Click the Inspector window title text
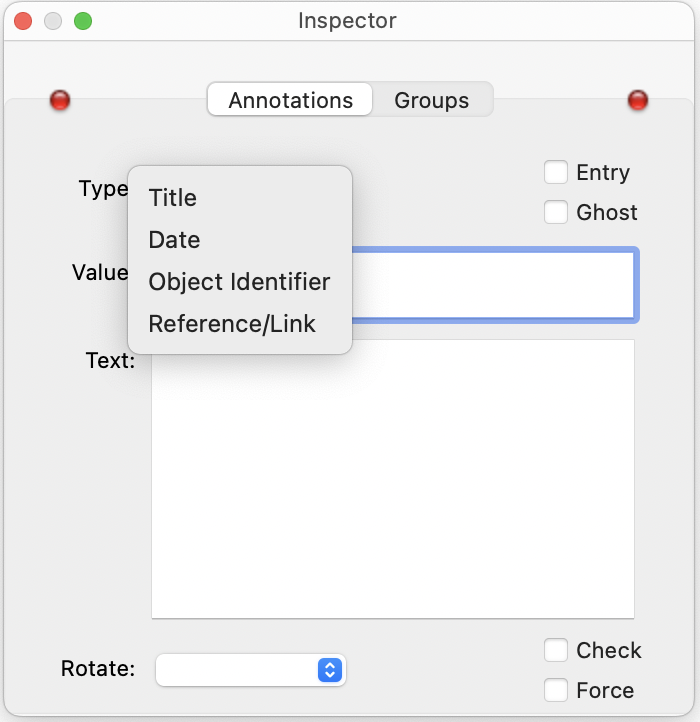Screen dimensions: 700x722 pos(347,21)
